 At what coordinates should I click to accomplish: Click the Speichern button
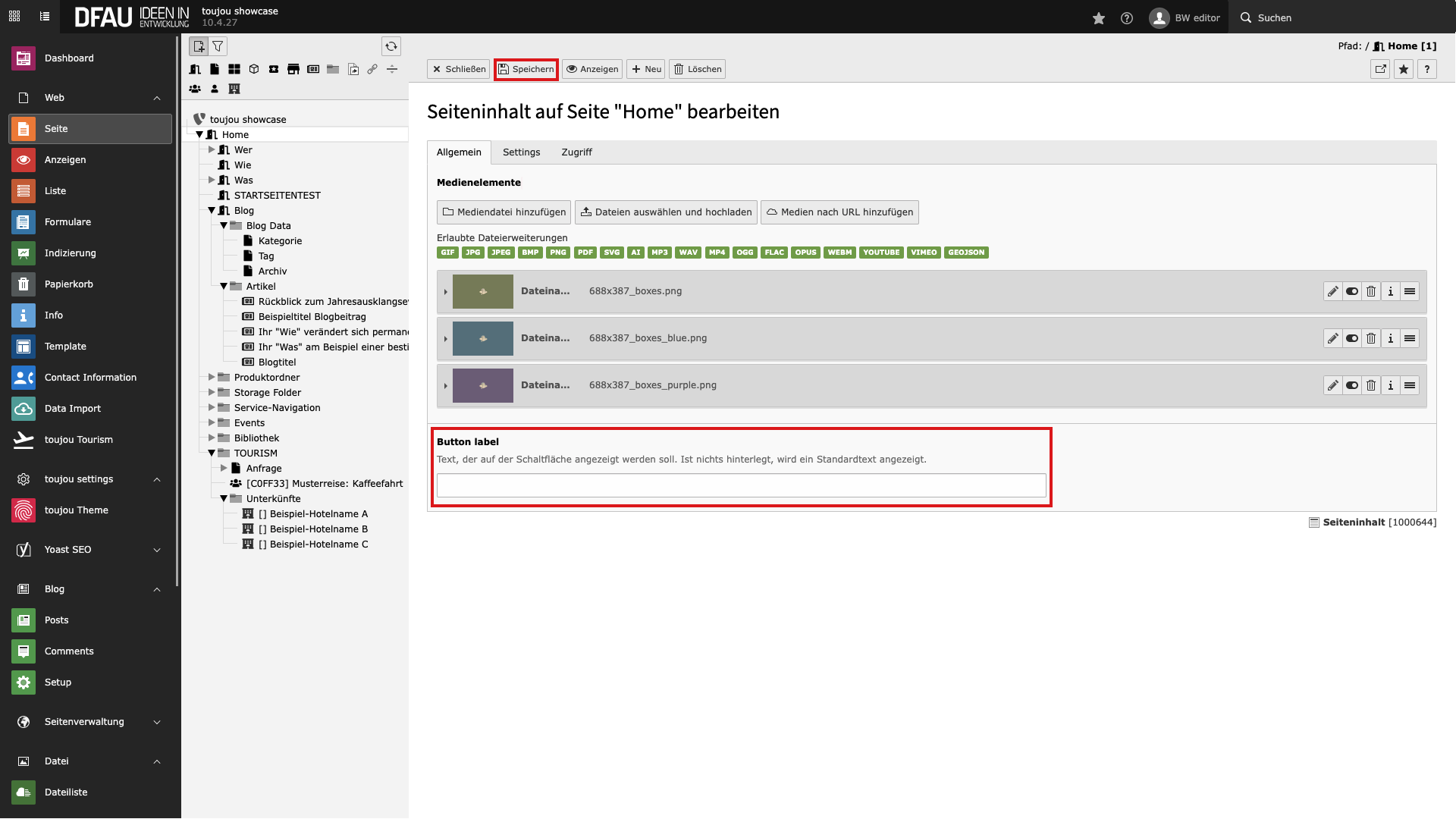526,69
